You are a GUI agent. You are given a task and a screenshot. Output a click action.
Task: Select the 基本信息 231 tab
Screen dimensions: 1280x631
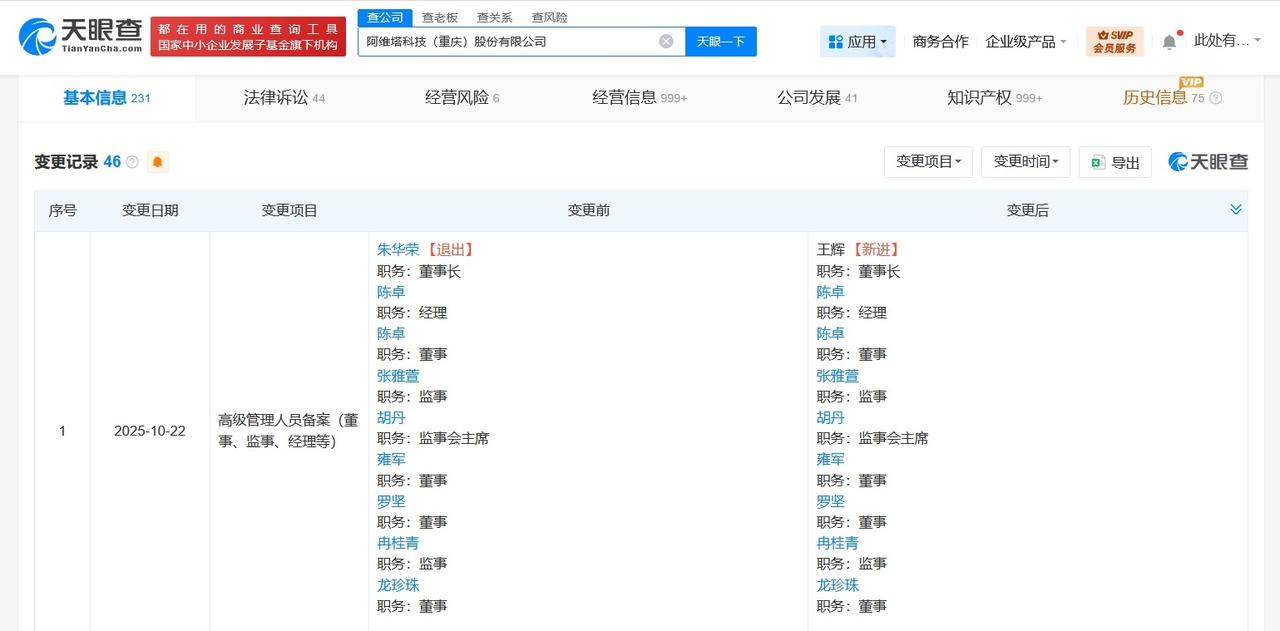point(106,98)
